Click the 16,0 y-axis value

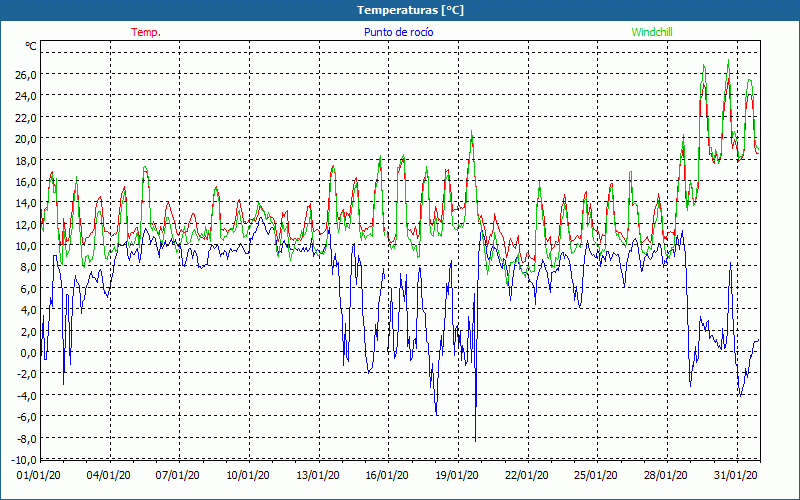click(26, 182)
